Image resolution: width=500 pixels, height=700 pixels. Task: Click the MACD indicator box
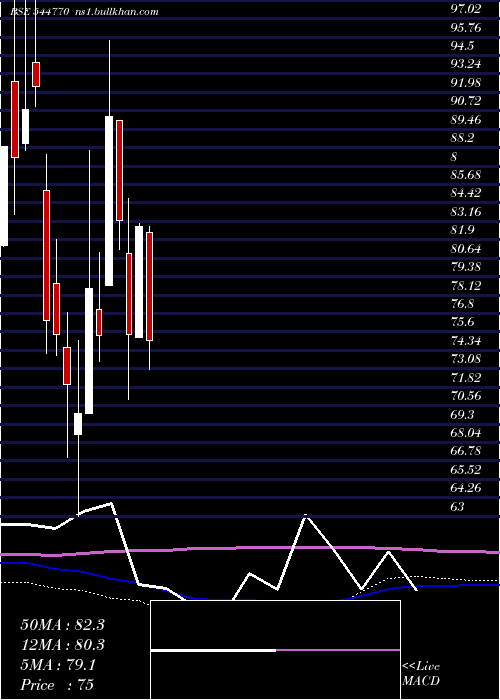coord(275,650)
